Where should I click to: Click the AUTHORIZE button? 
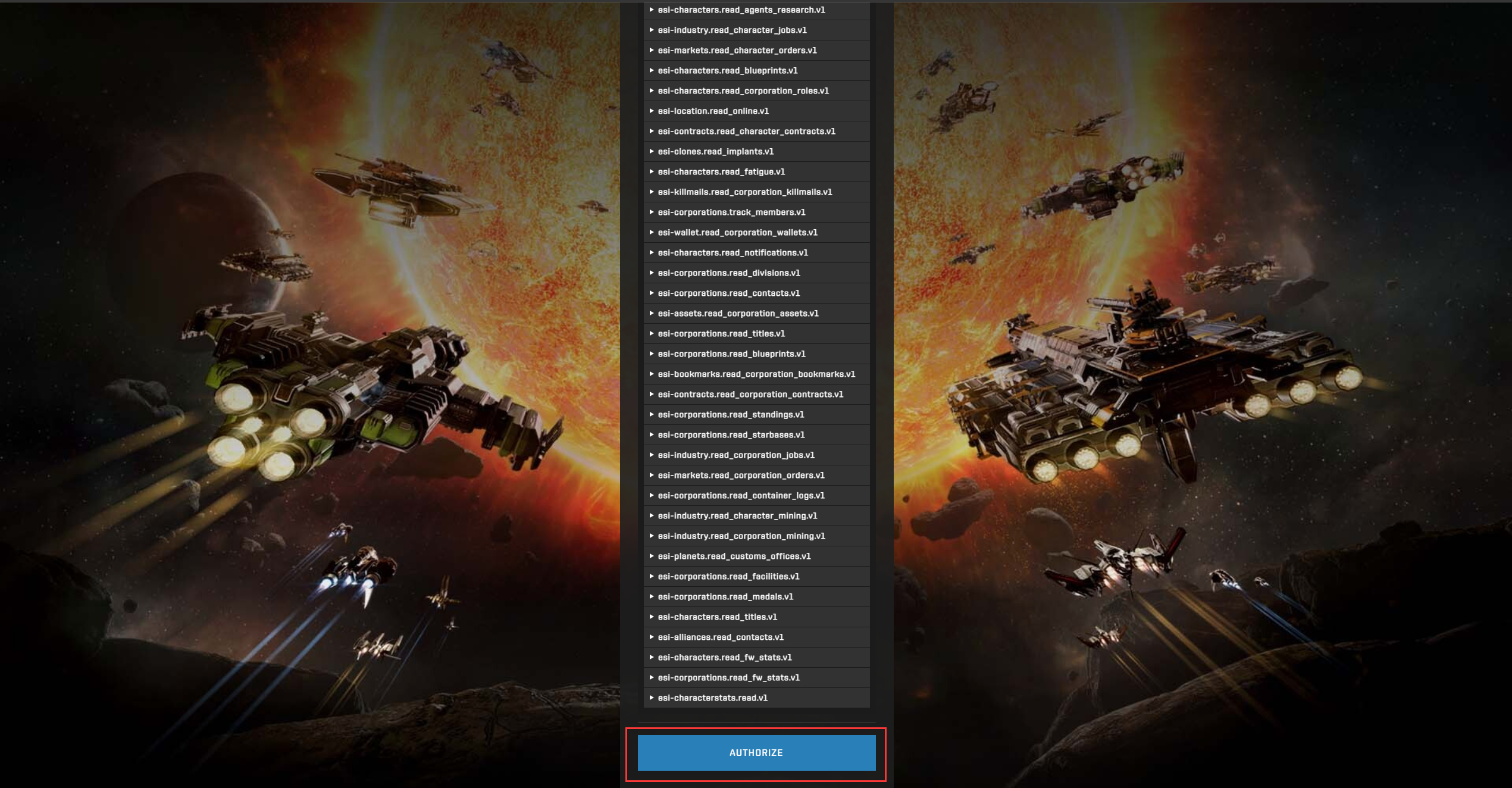coord(756,752)
